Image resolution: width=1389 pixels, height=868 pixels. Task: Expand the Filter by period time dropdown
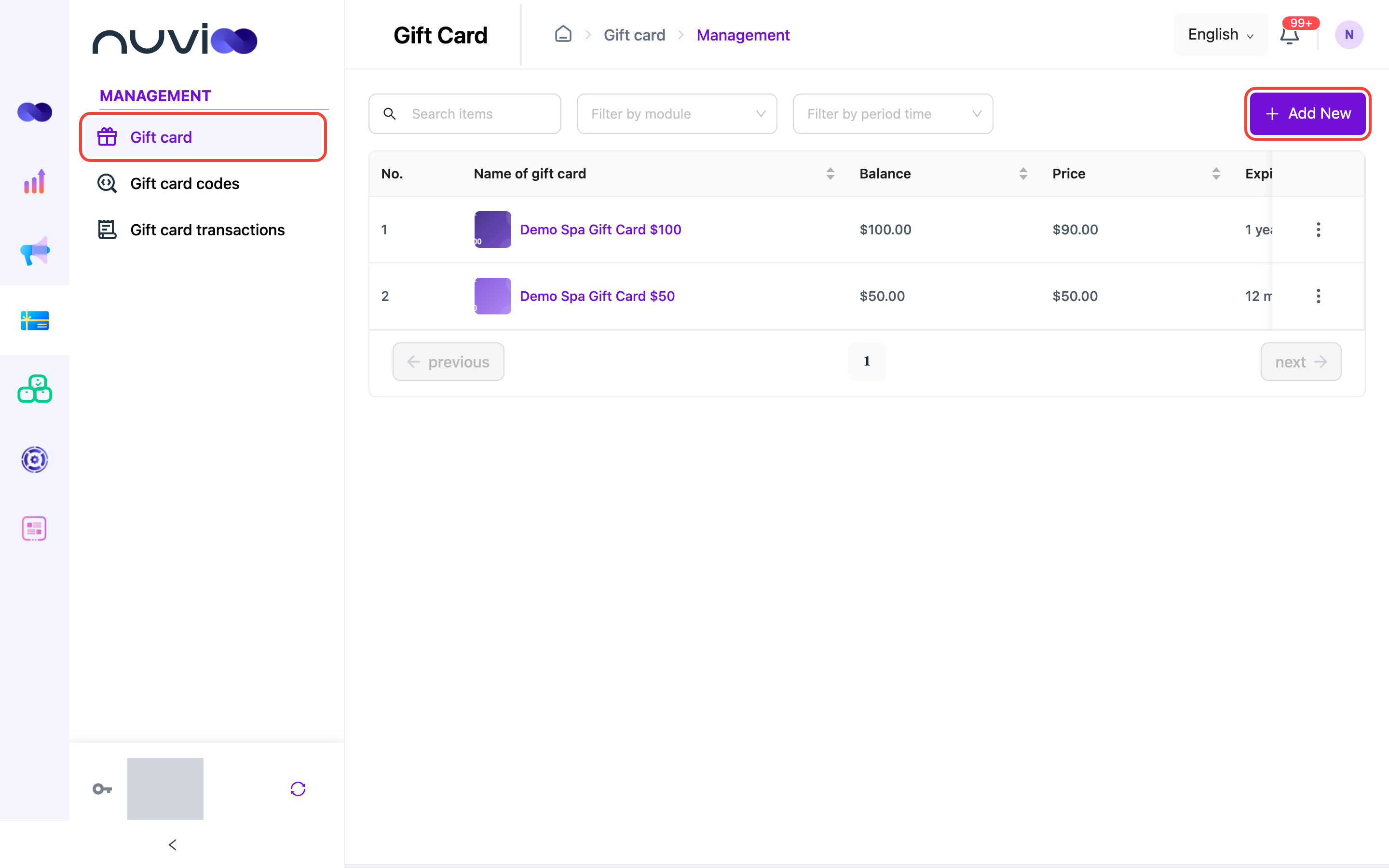[893, 114]
